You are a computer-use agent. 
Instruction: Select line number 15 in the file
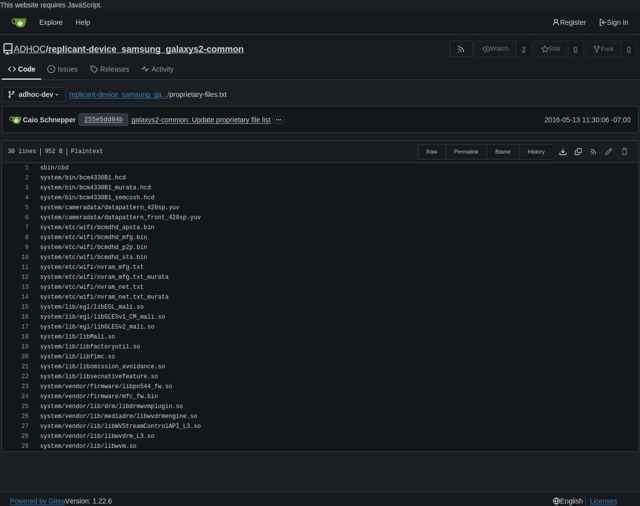click(25, 307)
